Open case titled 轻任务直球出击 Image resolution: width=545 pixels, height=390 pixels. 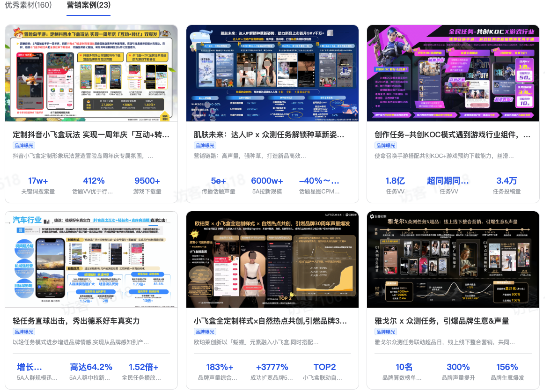76,321
